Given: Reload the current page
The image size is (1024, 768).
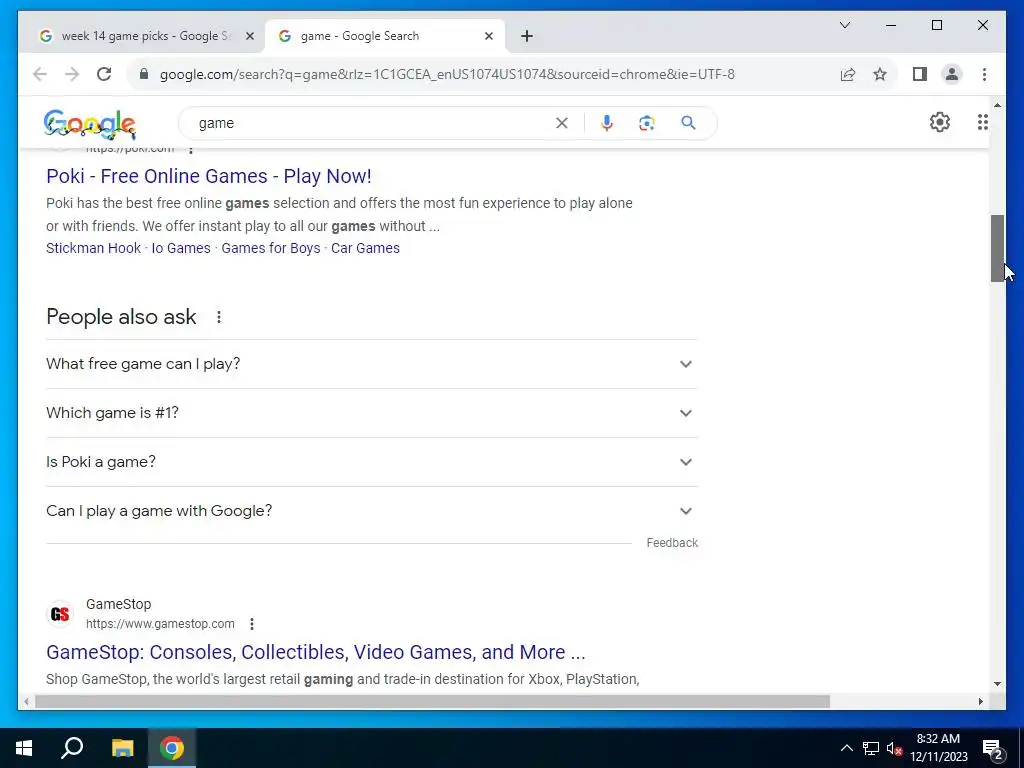Looking at the screenshot, I should [x=104, y=74].
